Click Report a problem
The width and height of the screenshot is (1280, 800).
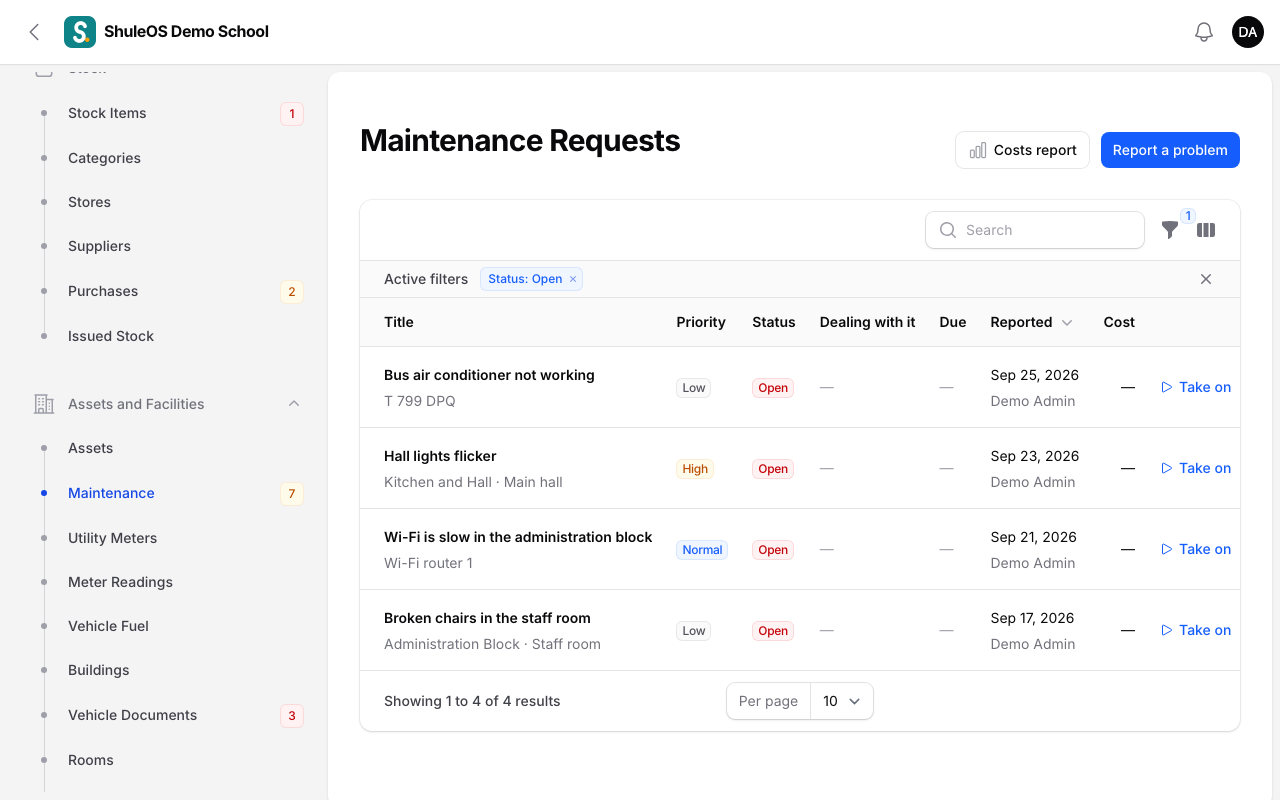click(1170, 150)
